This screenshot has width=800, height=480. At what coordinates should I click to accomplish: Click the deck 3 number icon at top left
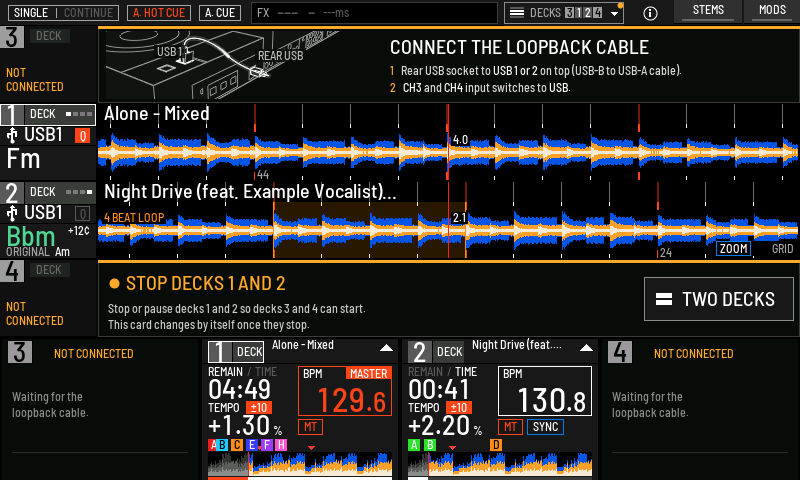click(12, 37)
